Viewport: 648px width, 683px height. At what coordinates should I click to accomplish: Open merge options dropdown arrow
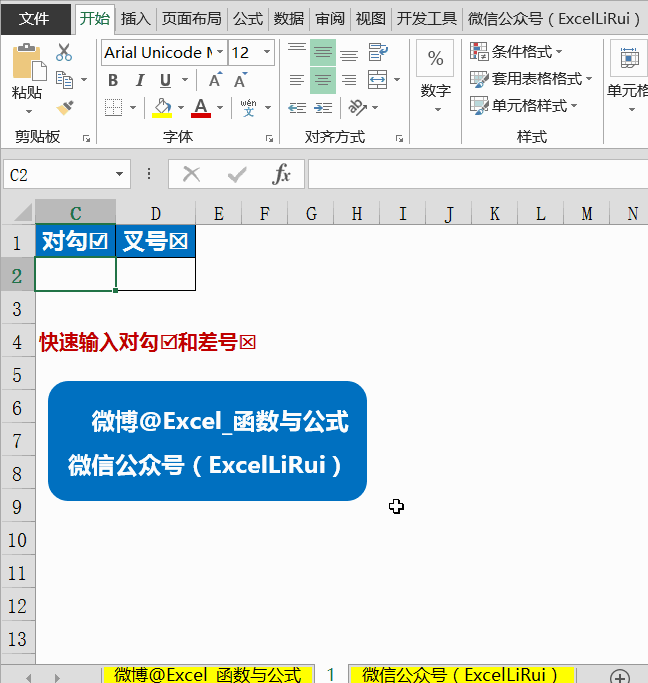pyautogui.click(x=397, y=80)
